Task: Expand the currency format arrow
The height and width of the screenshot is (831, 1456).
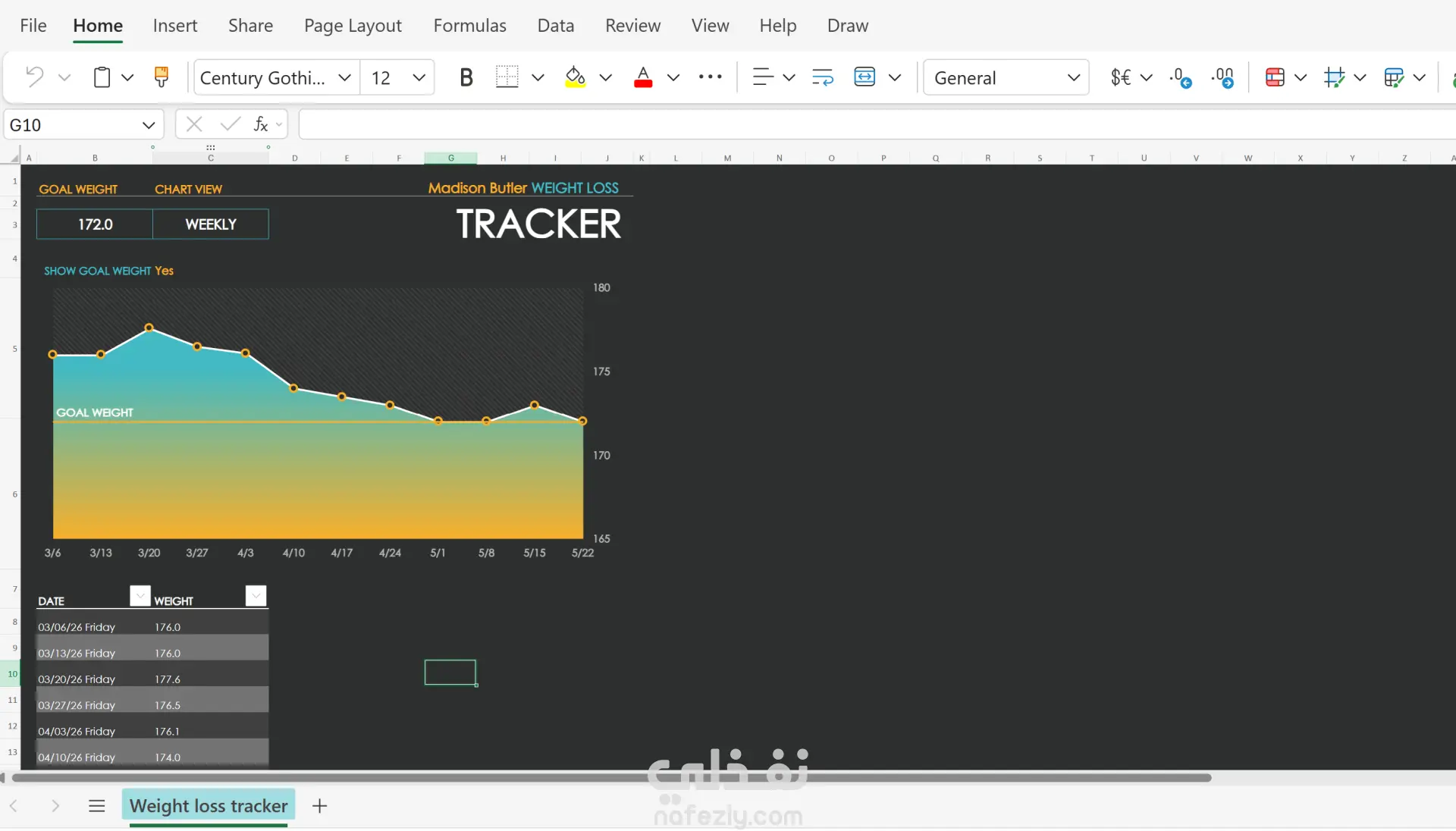Action: (1147, 77)
